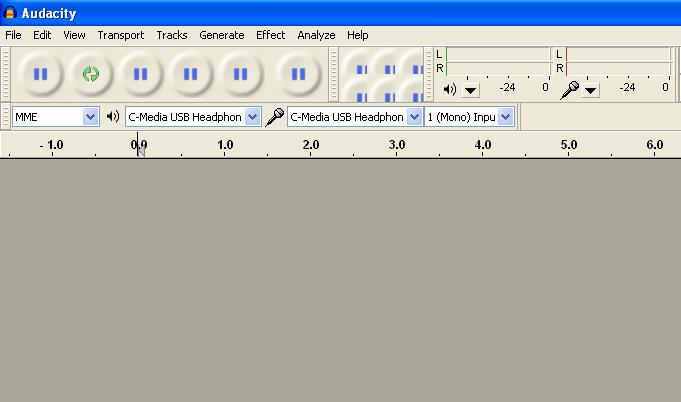Open the View menu

[74, 35]
